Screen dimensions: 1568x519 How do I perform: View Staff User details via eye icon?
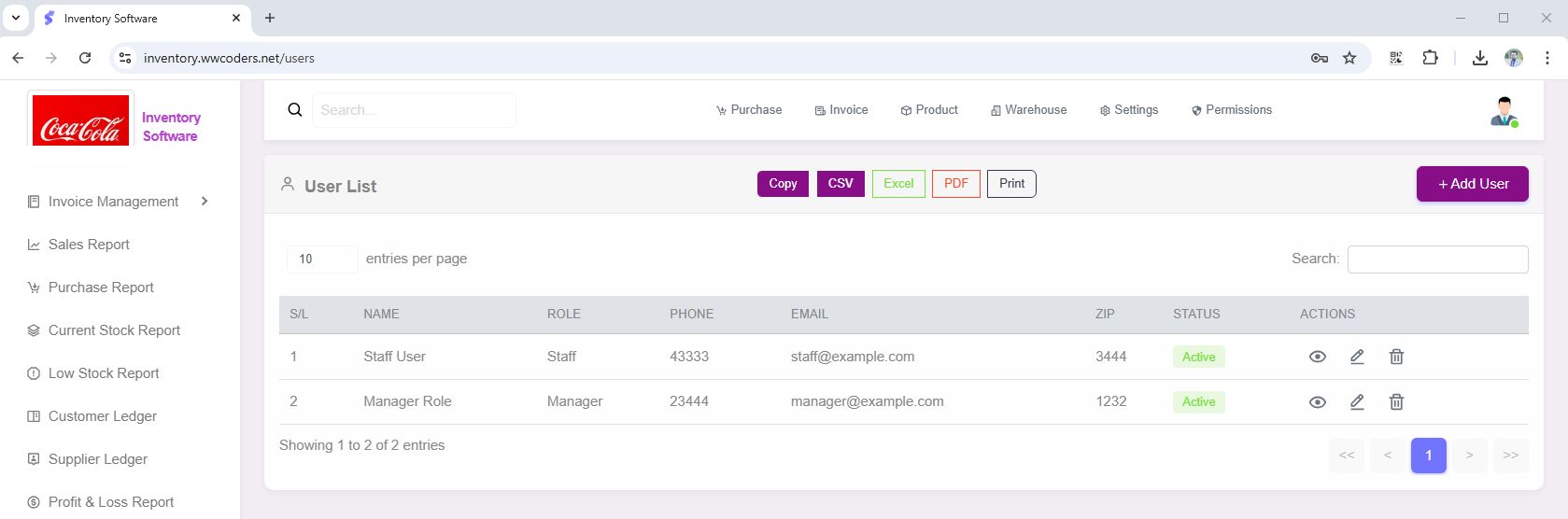click(x=1318, y=357)
